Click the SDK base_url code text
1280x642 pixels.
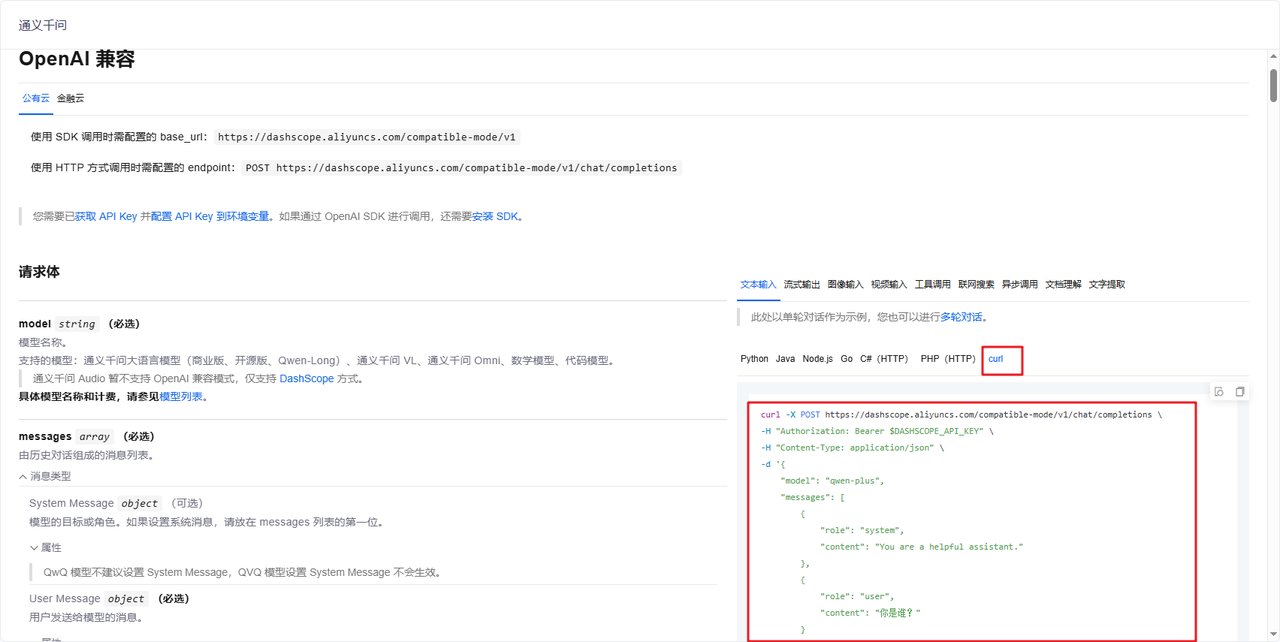coord(367,138)
